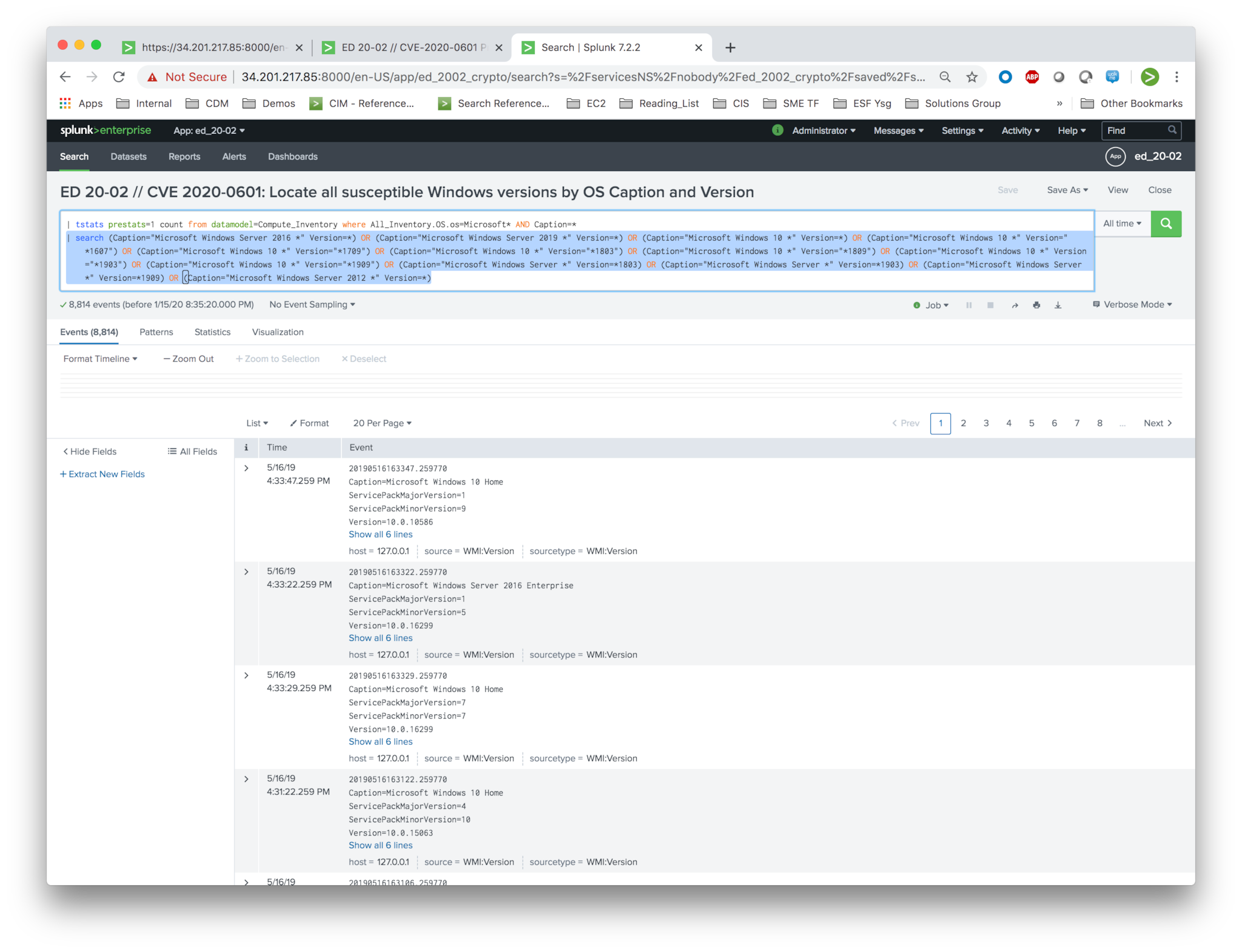1242x952 pixels.
Task: Click the Format results button
Action: pos(309,423)
